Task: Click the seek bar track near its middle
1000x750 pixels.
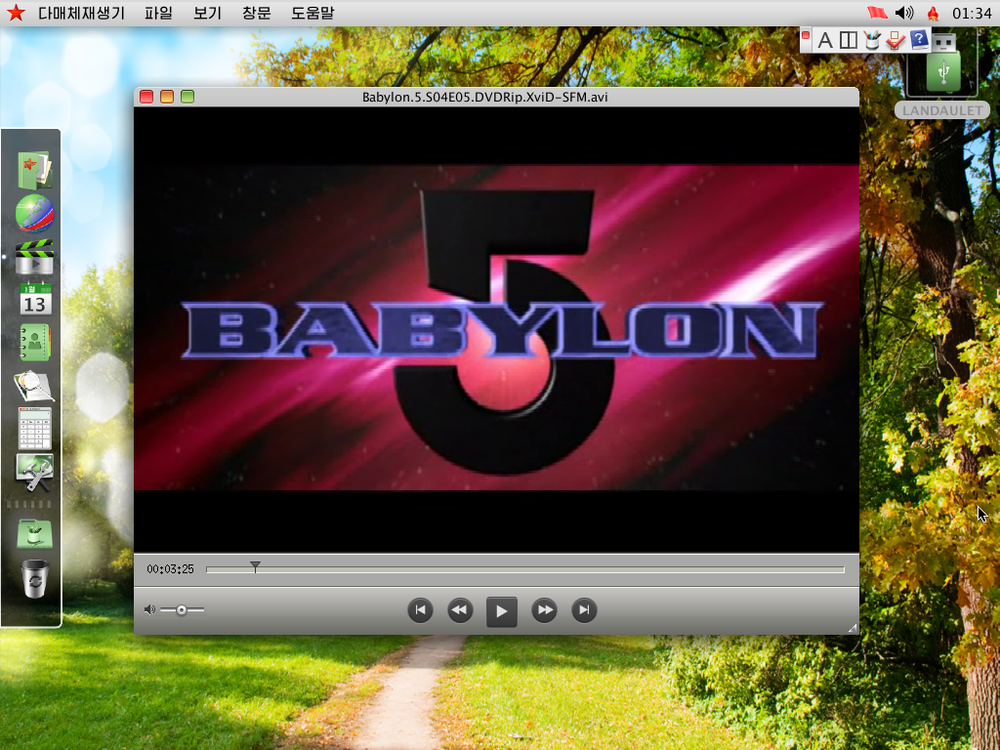Action: tap(525, 570)
